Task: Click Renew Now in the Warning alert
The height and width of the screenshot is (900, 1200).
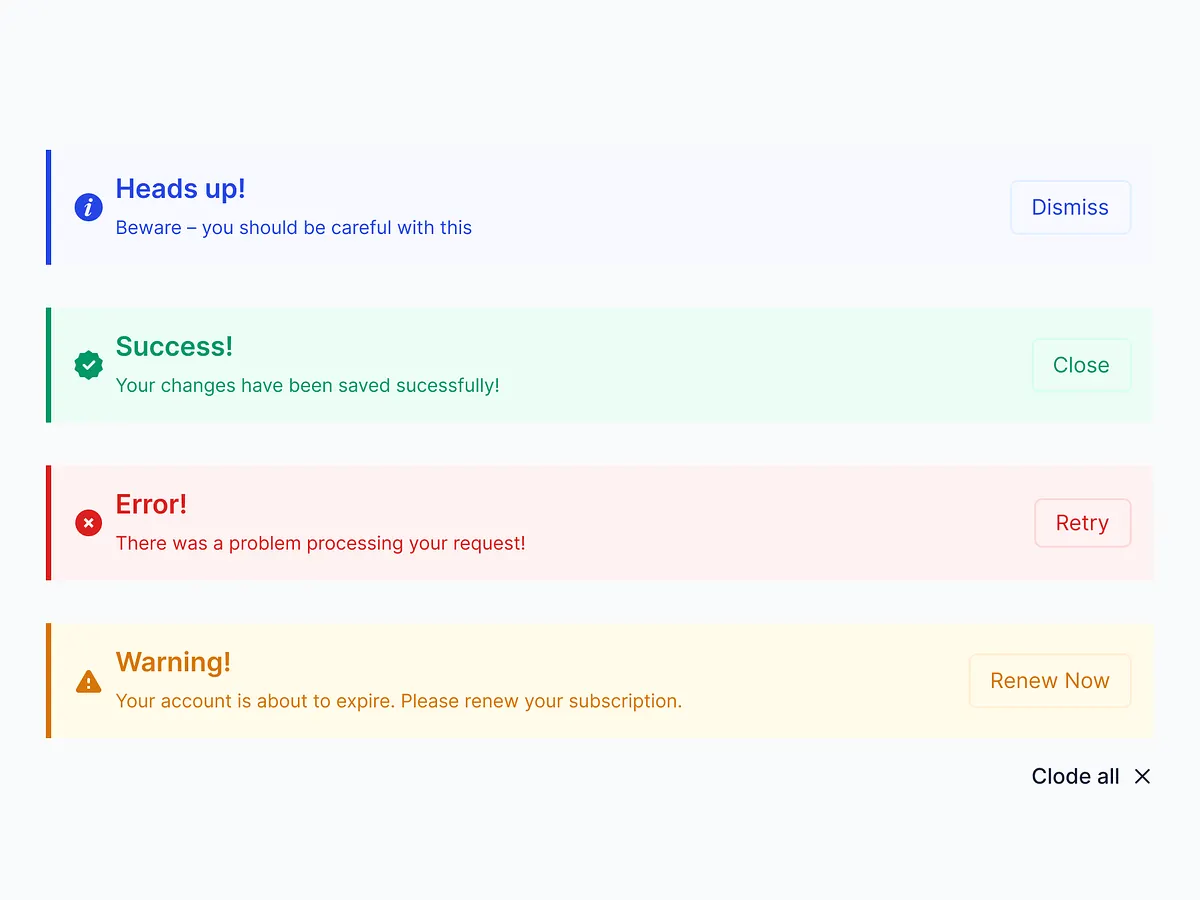Action: pos(1050,680)
